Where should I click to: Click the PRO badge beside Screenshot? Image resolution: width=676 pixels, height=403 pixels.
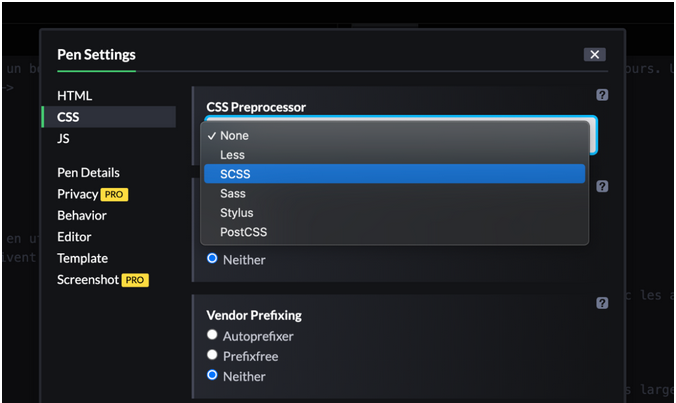[135, 280]
